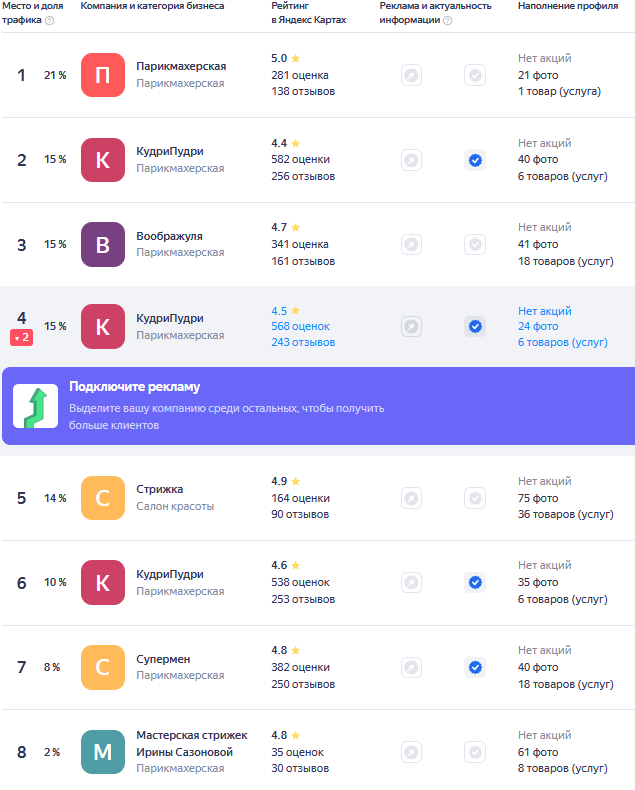The image size is (635, 790).
Task: Click the blue verified checkmark in Супермен row
Action: click(x=475, y=667)
